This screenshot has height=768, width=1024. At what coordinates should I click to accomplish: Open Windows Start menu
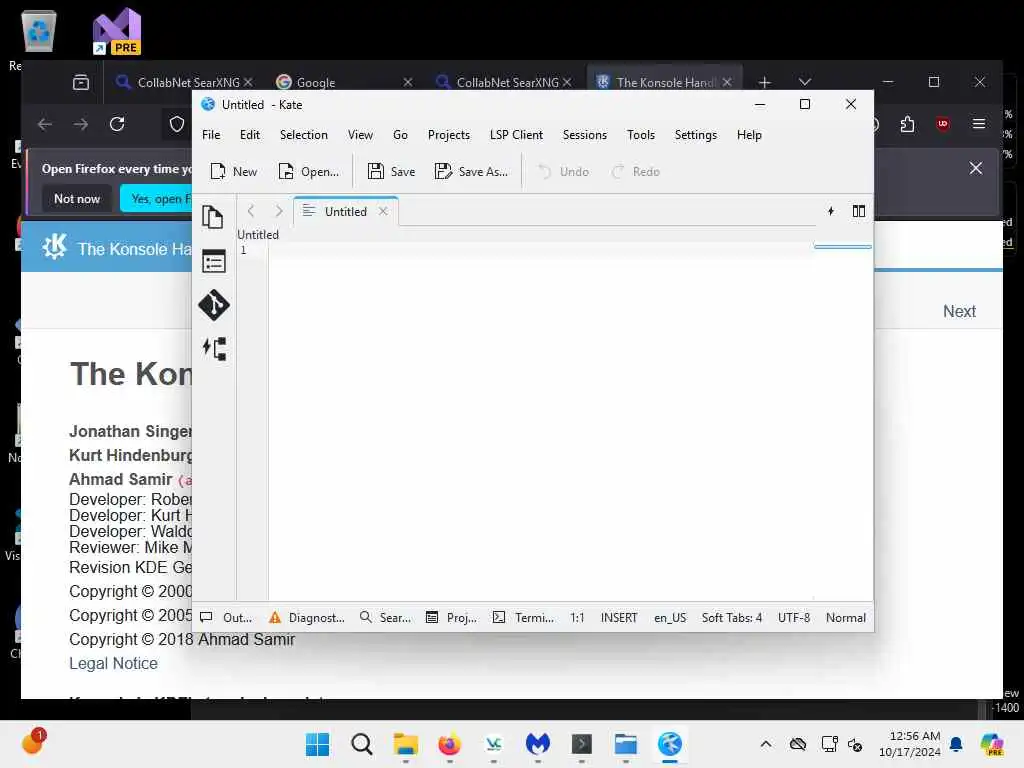pos(317,744)
